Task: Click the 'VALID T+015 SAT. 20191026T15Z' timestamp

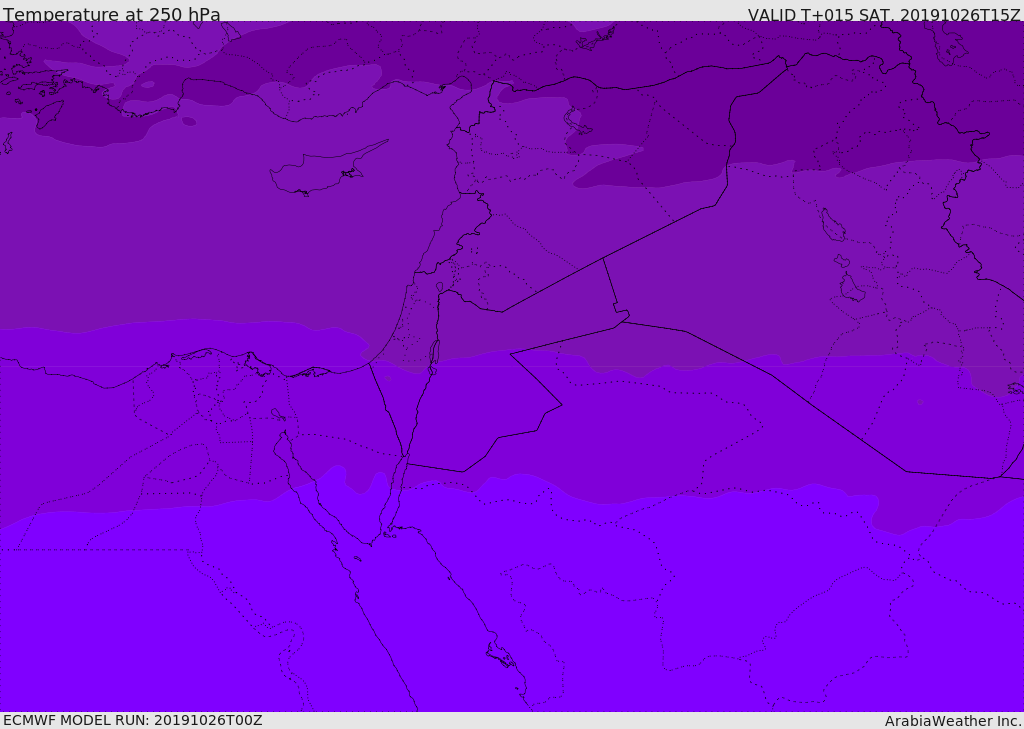Action: click(884, 15)
